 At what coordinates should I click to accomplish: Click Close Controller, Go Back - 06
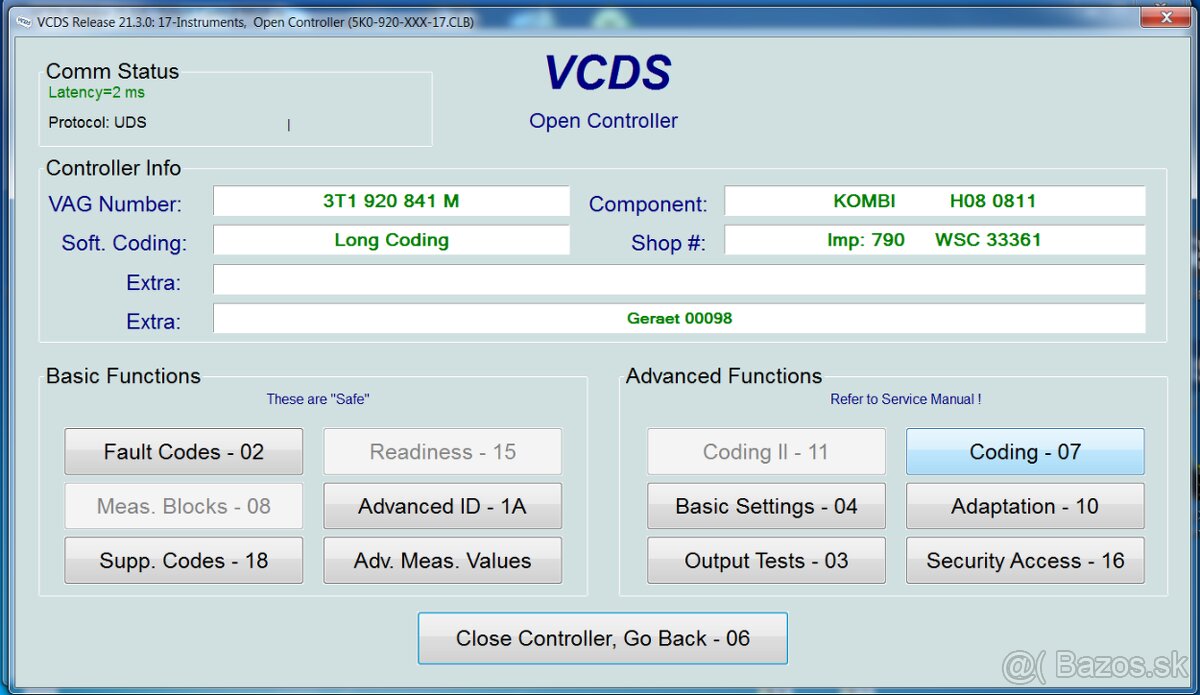point(603,638)
